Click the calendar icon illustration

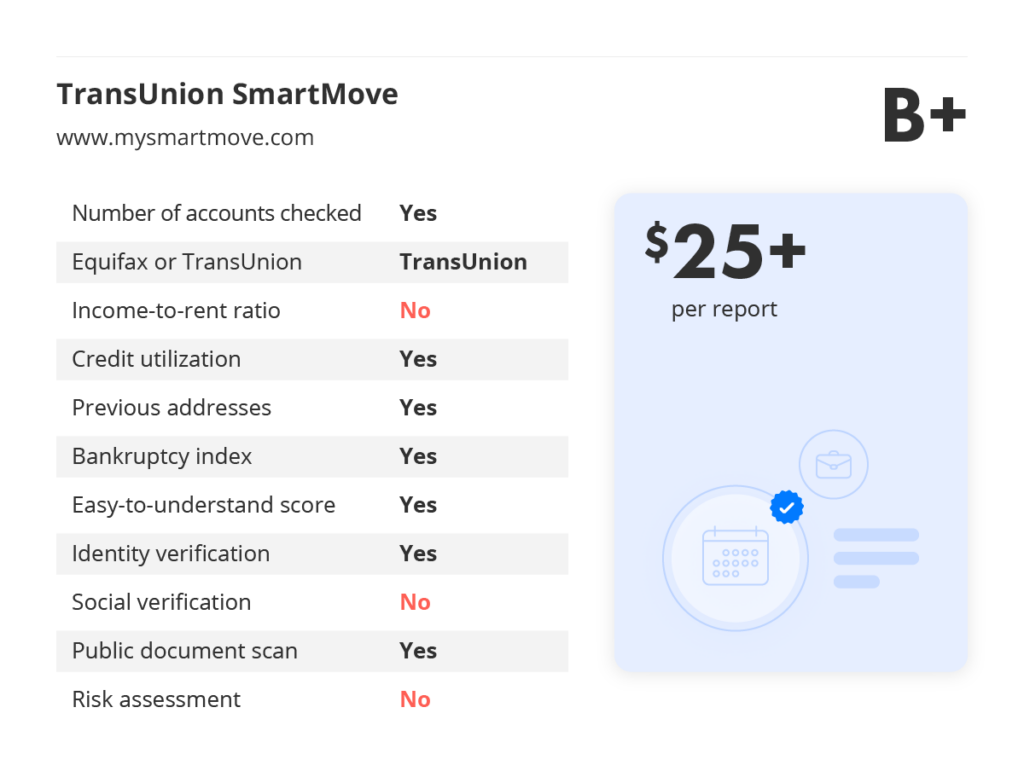735,556
